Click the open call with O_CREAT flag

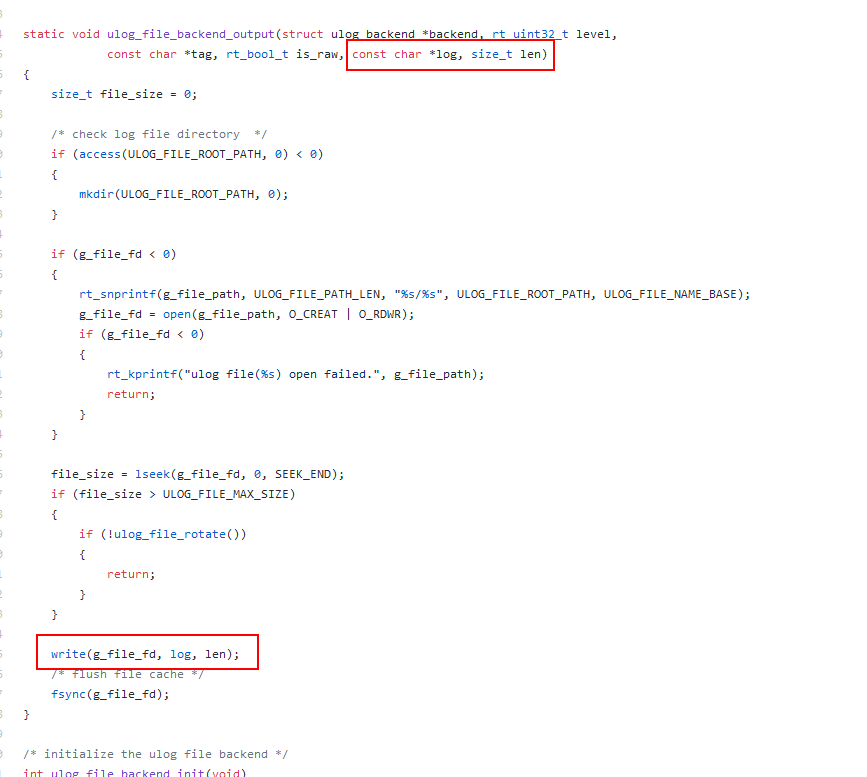point(178,314)
